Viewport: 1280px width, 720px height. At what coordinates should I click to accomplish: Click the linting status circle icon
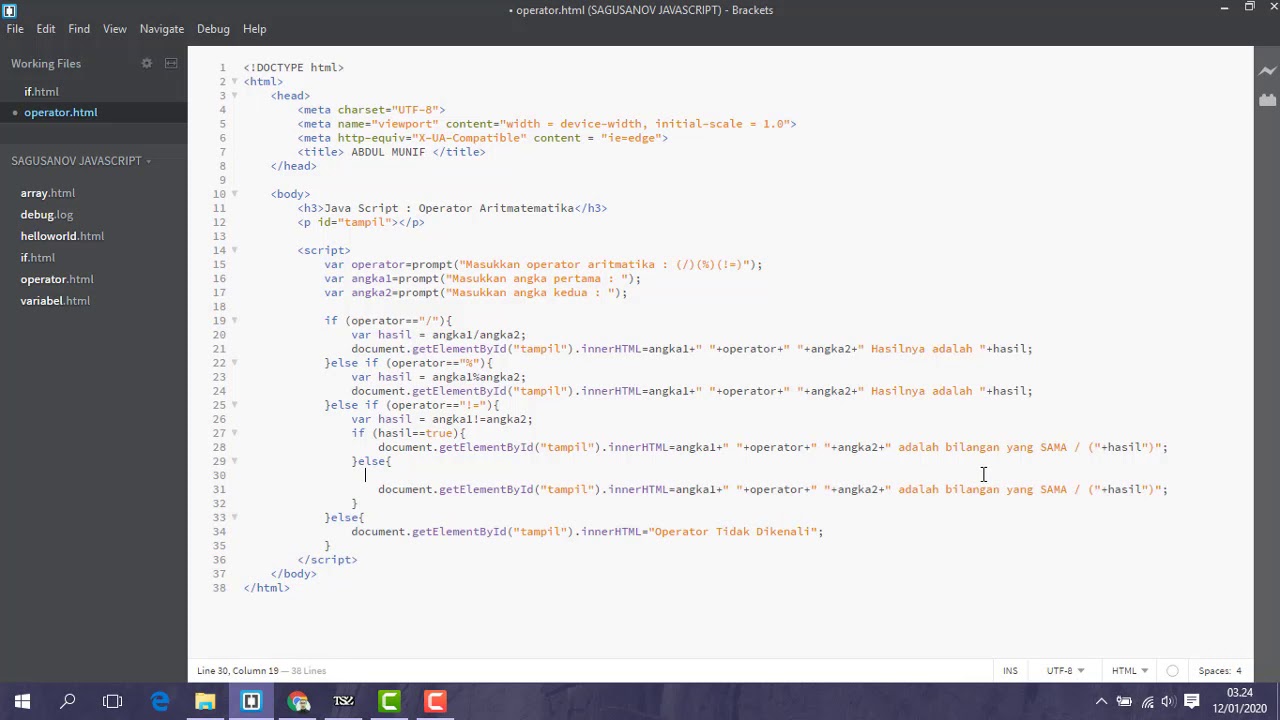click(1172, 671)
